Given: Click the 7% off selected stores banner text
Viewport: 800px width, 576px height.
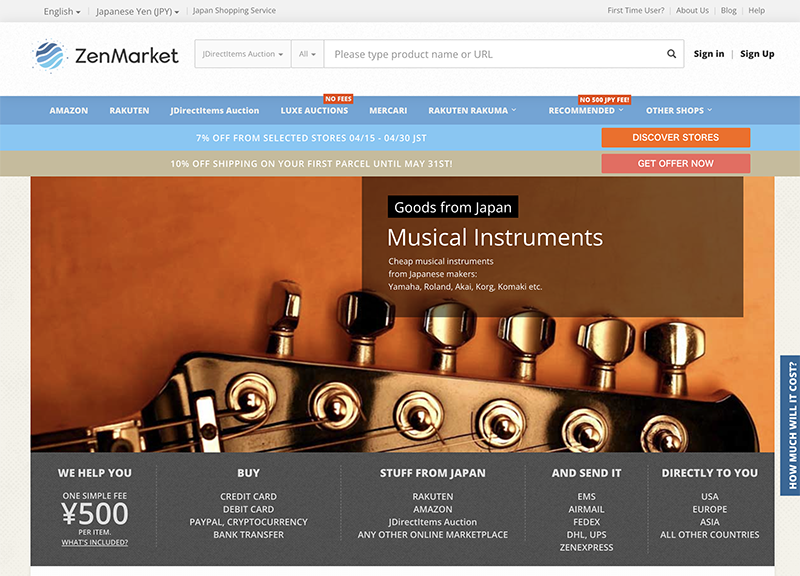Looking at the screenshot, I should pos(311,138).
